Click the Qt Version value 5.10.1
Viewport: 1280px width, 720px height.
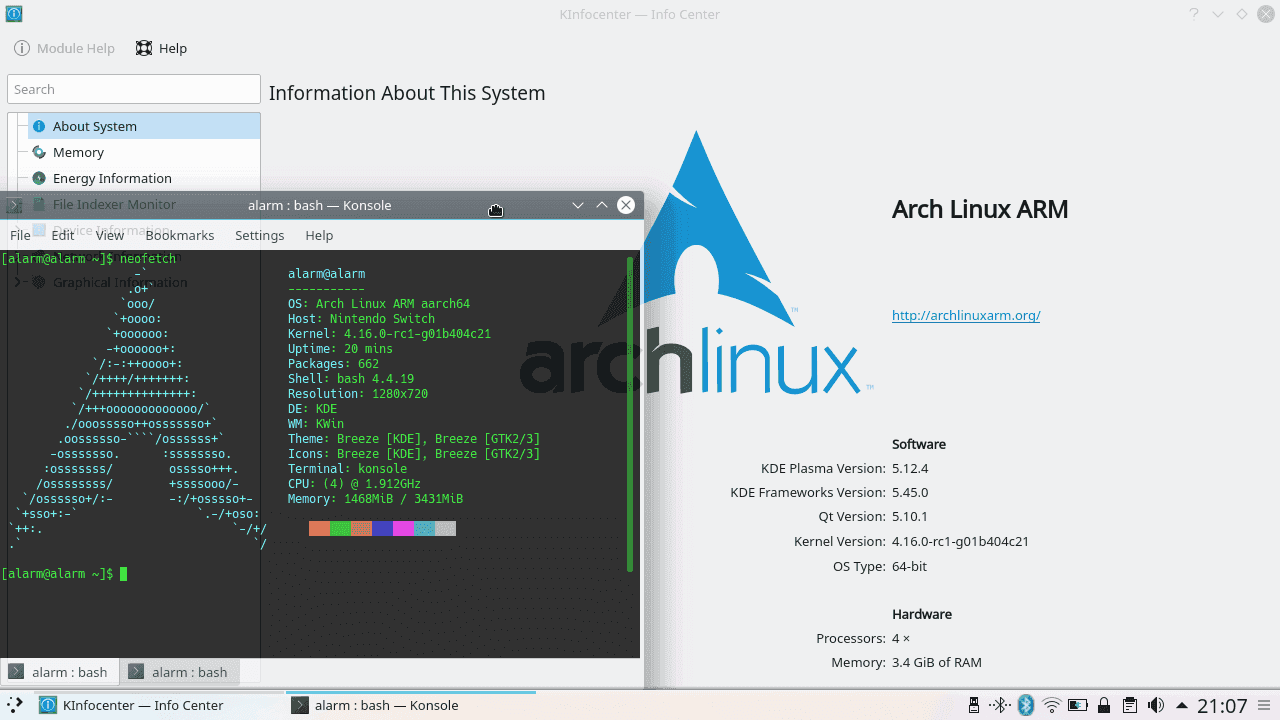[x=910, y=517]
